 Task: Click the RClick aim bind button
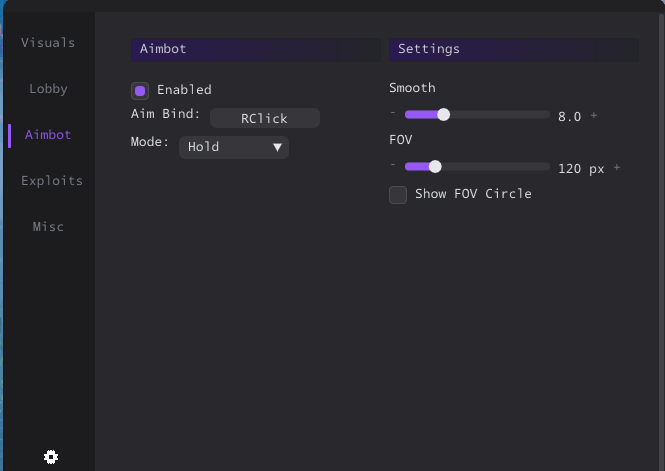[x=265, y=118]
